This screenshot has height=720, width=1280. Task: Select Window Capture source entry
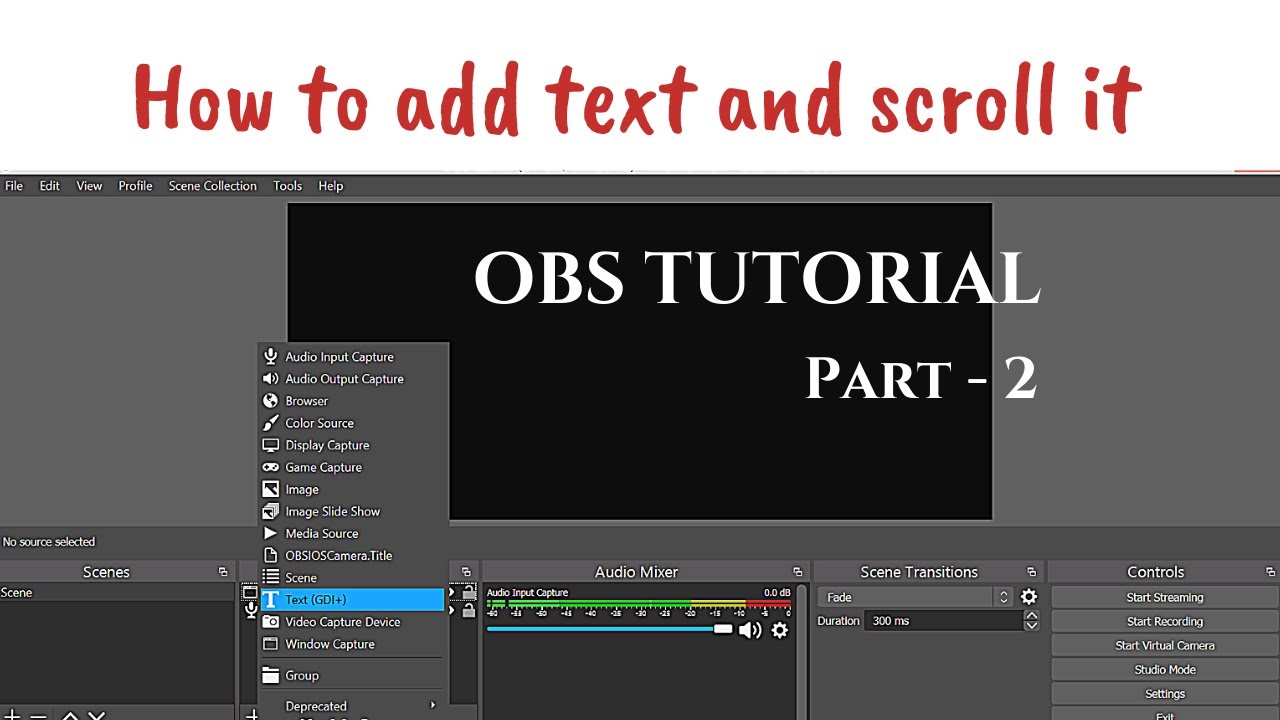352,644
